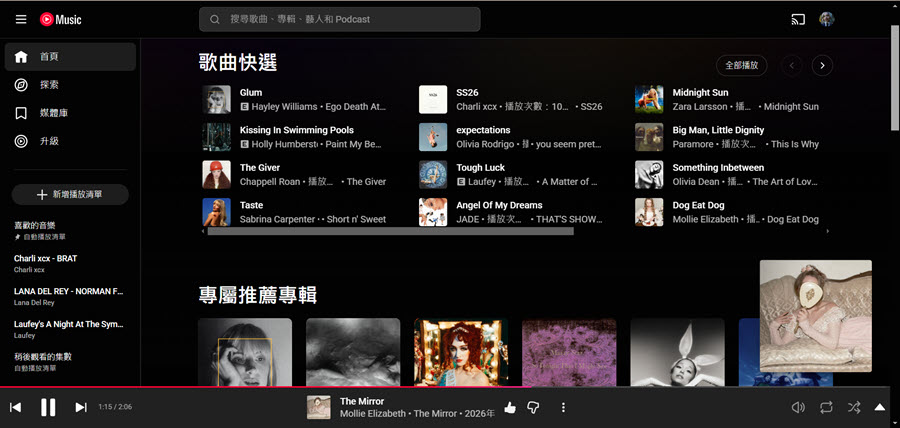Open the grey cloudy recommended album cover
This screenshot has height=428, width=900.
(x=353, y=352)
